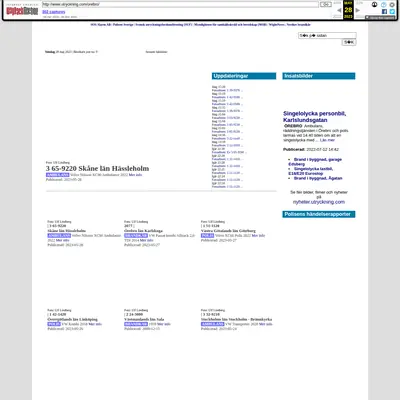Image resolution: width=400 pixels, height=400 pixels.
Task: Click Mer info for Stockholms län Stockholm
Action: pos(266,324)
